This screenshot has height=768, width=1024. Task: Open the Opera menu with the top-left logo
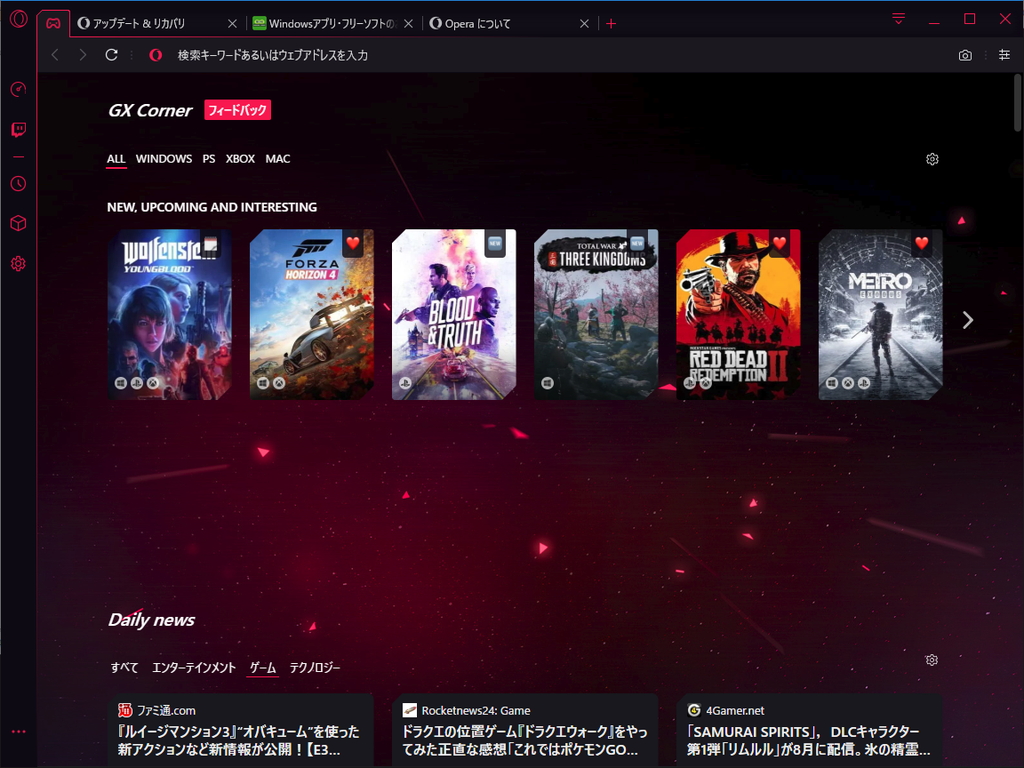pyautogui.click(x=18, y=18)
